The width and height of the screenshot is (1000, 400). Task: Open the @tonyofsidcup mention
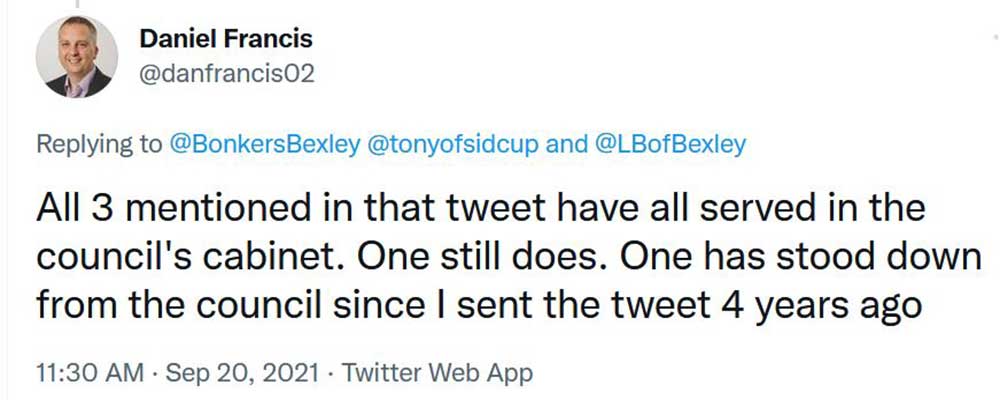[x=456, y=144]
